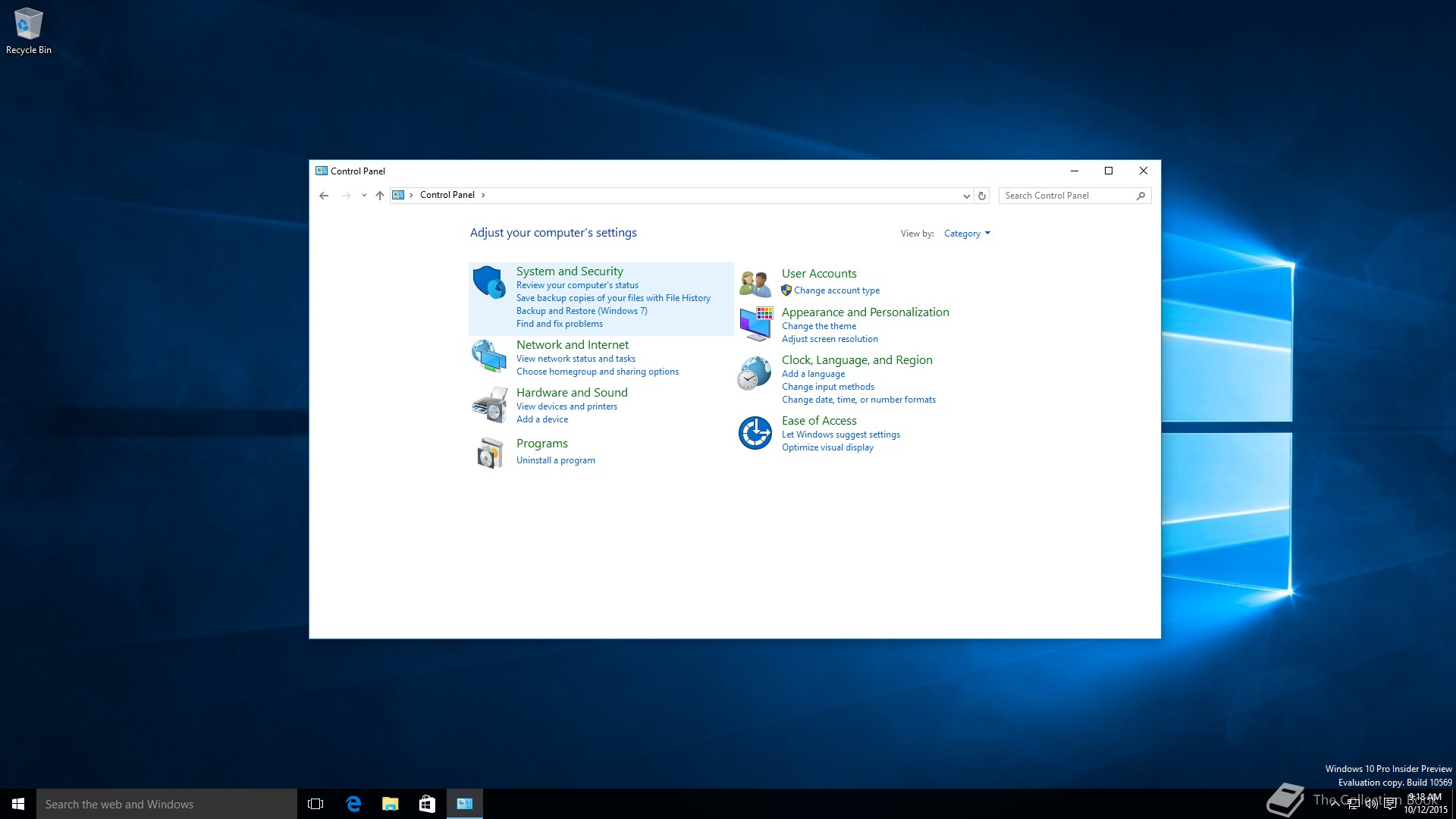Click the User Accounts people icon

[755, 283]
